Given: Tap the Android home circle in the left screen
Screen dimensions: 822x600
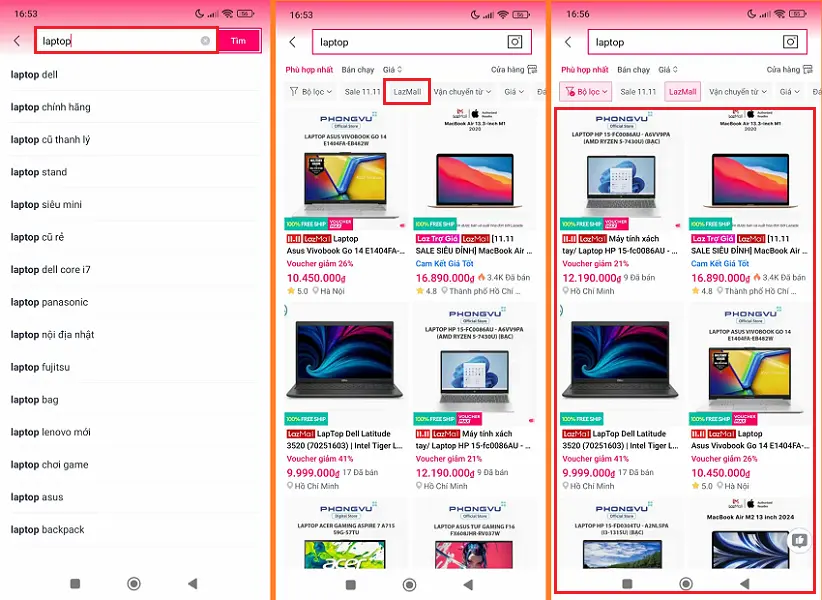Looking at the screenshot, I should click(134, 583).
